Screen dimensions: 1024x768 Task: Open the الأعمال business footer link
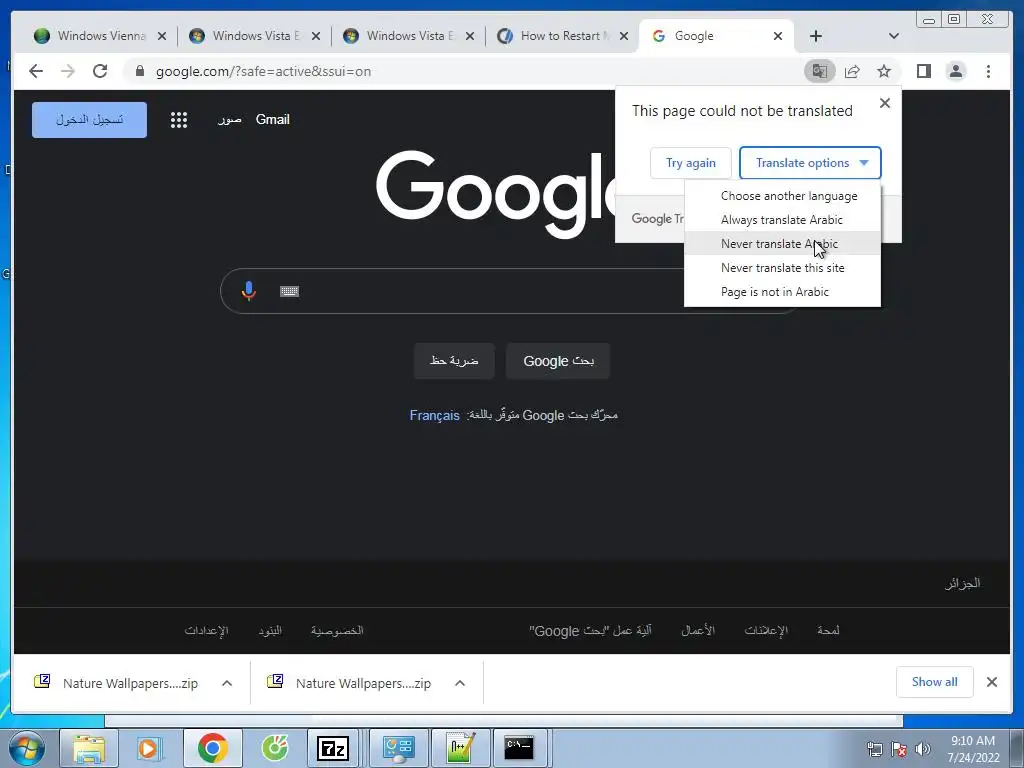(697, 630)
